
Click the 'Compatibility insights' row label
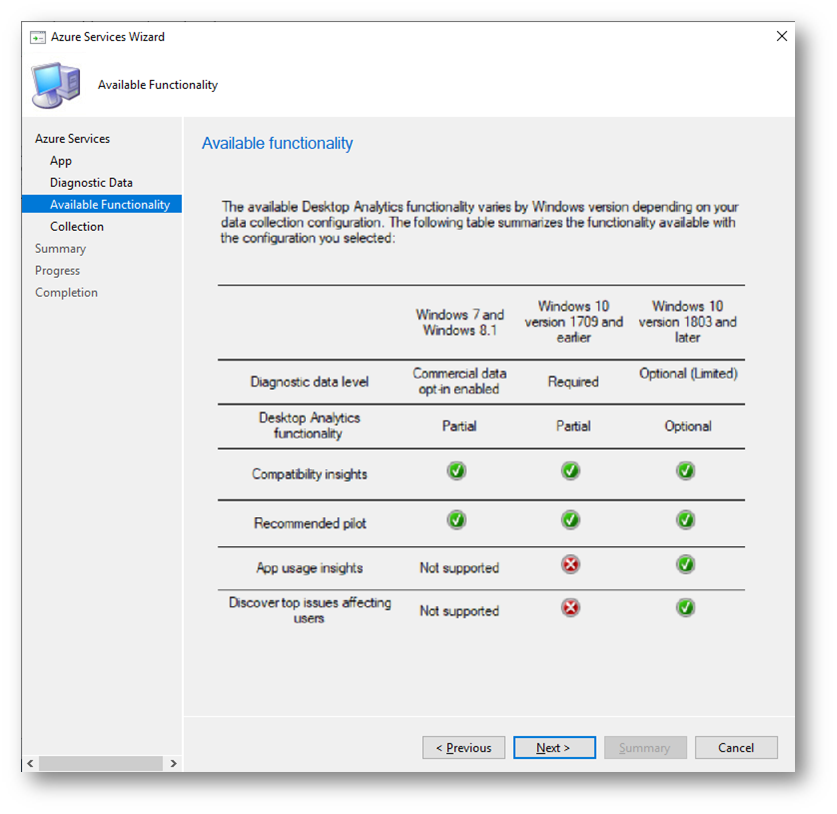(x=309, y=474)
